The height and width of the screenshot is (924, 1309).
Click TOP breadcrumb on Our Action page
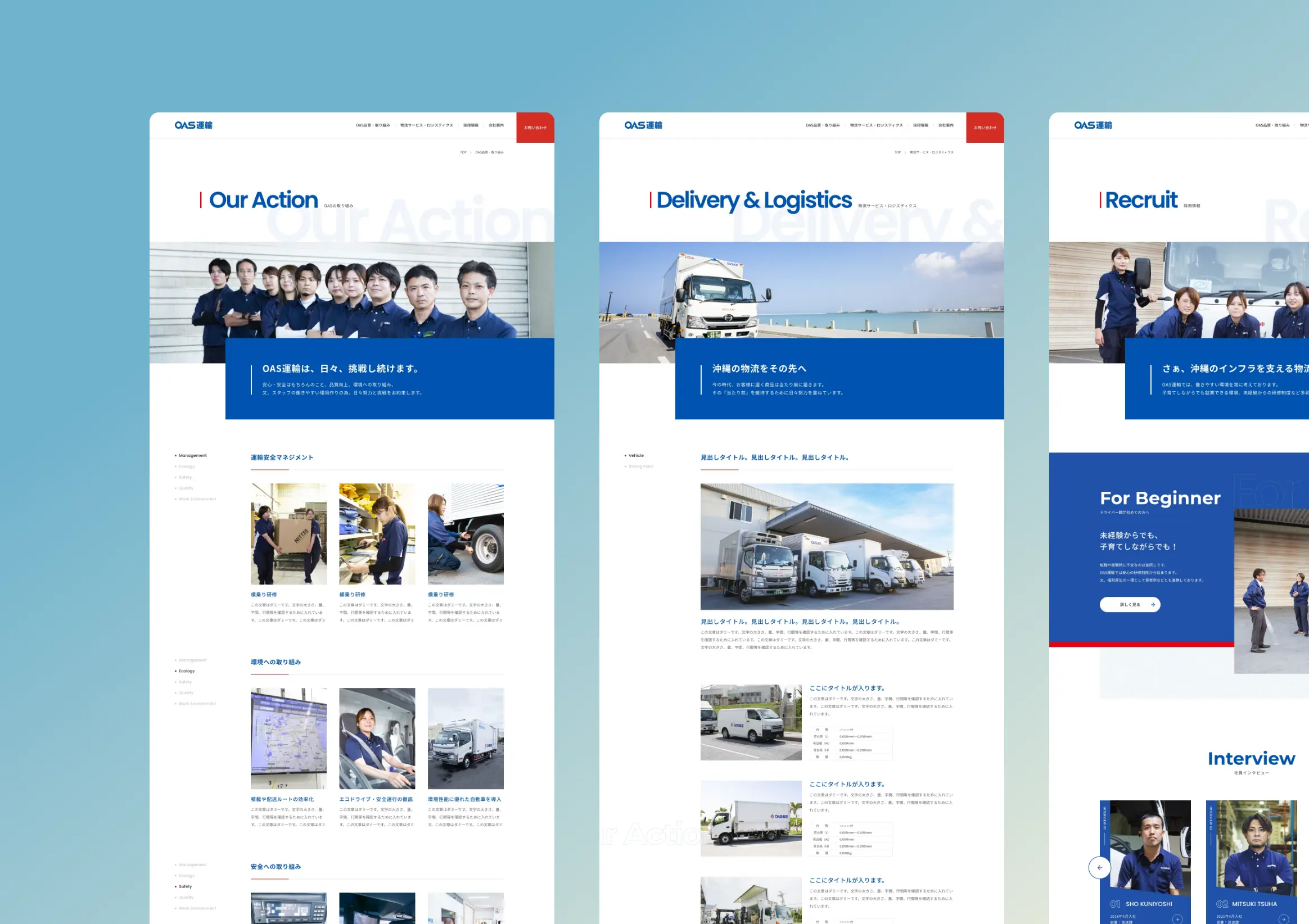(463, 152)
